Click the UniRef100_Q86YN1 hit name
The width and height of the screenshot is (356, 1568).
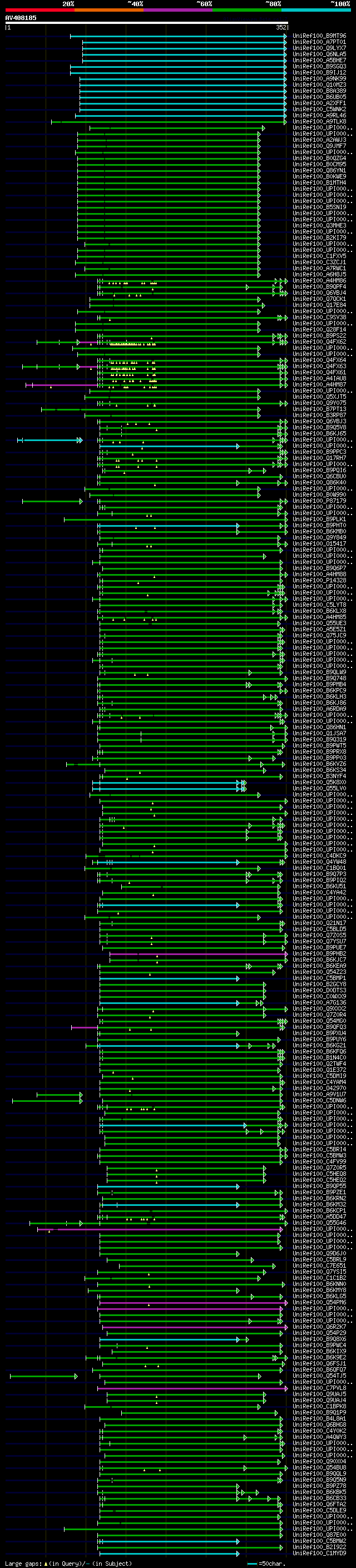tap(319, 170)
